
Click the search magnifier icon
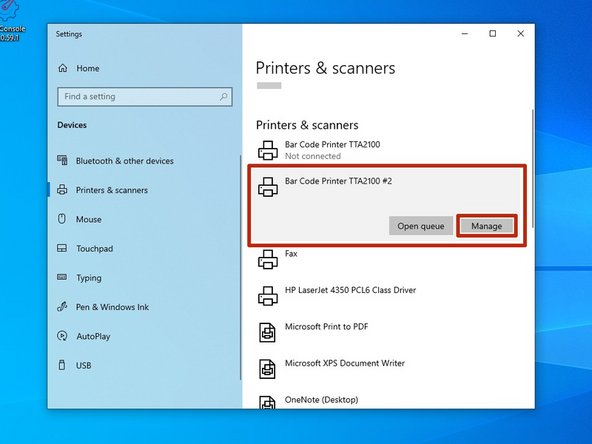(224, 97)
